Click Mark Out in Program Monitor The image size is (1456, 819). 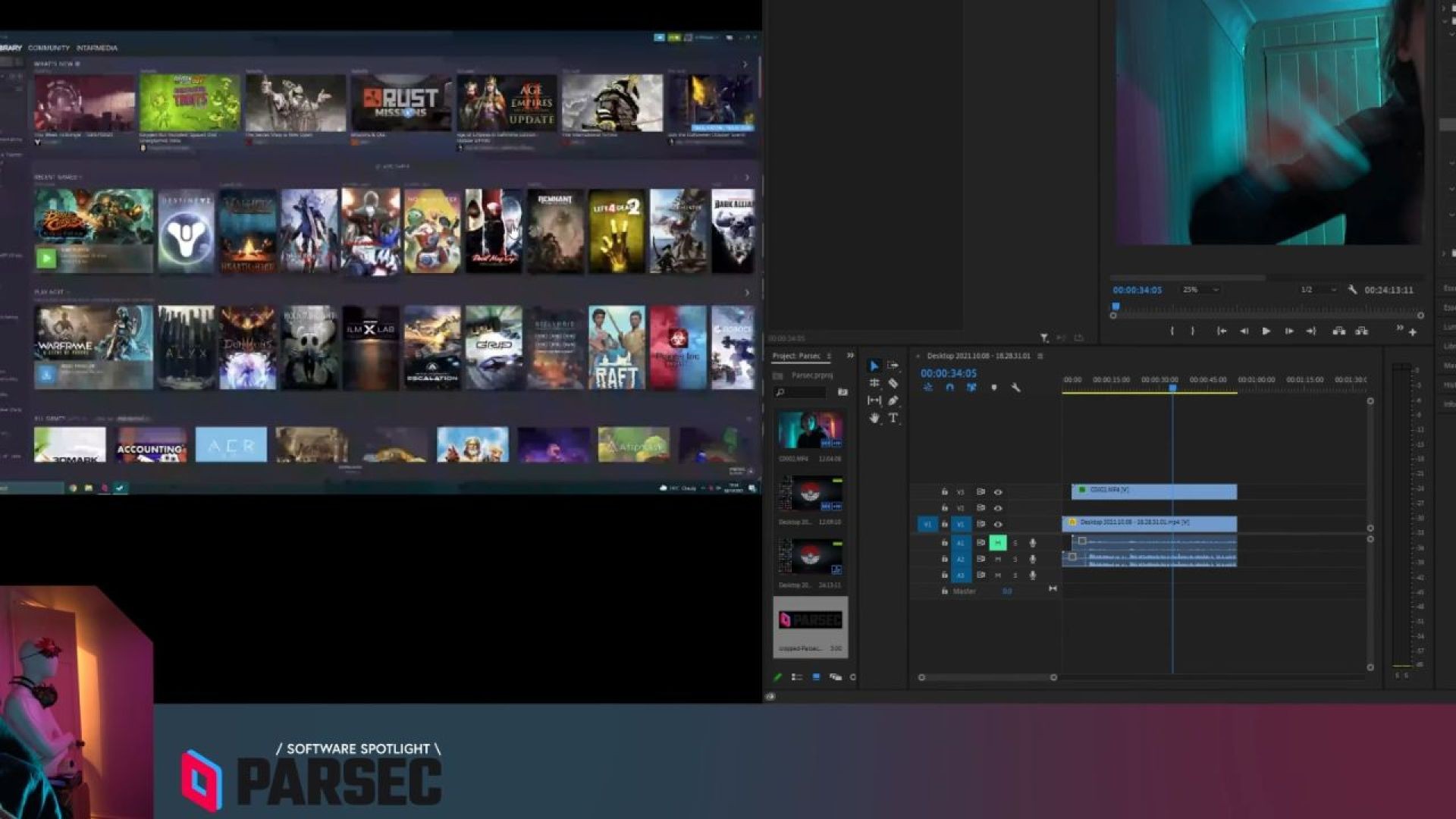point(1192,331)
